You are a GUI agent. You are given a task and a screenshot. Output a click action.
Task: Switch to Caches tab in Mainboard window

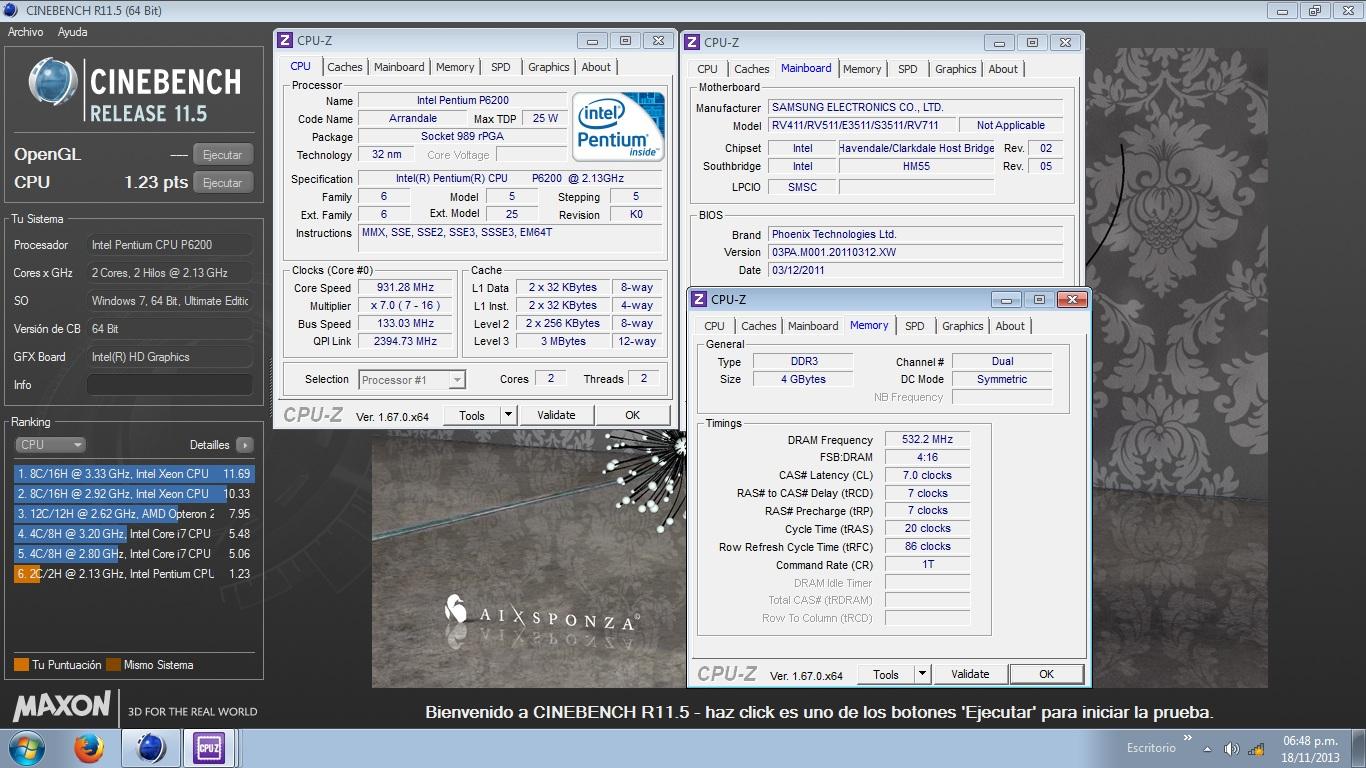752,69
